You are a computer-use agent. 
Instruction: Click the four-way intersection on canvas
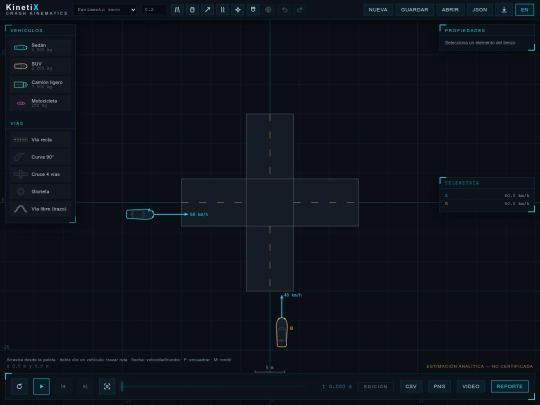pos(270,202)
